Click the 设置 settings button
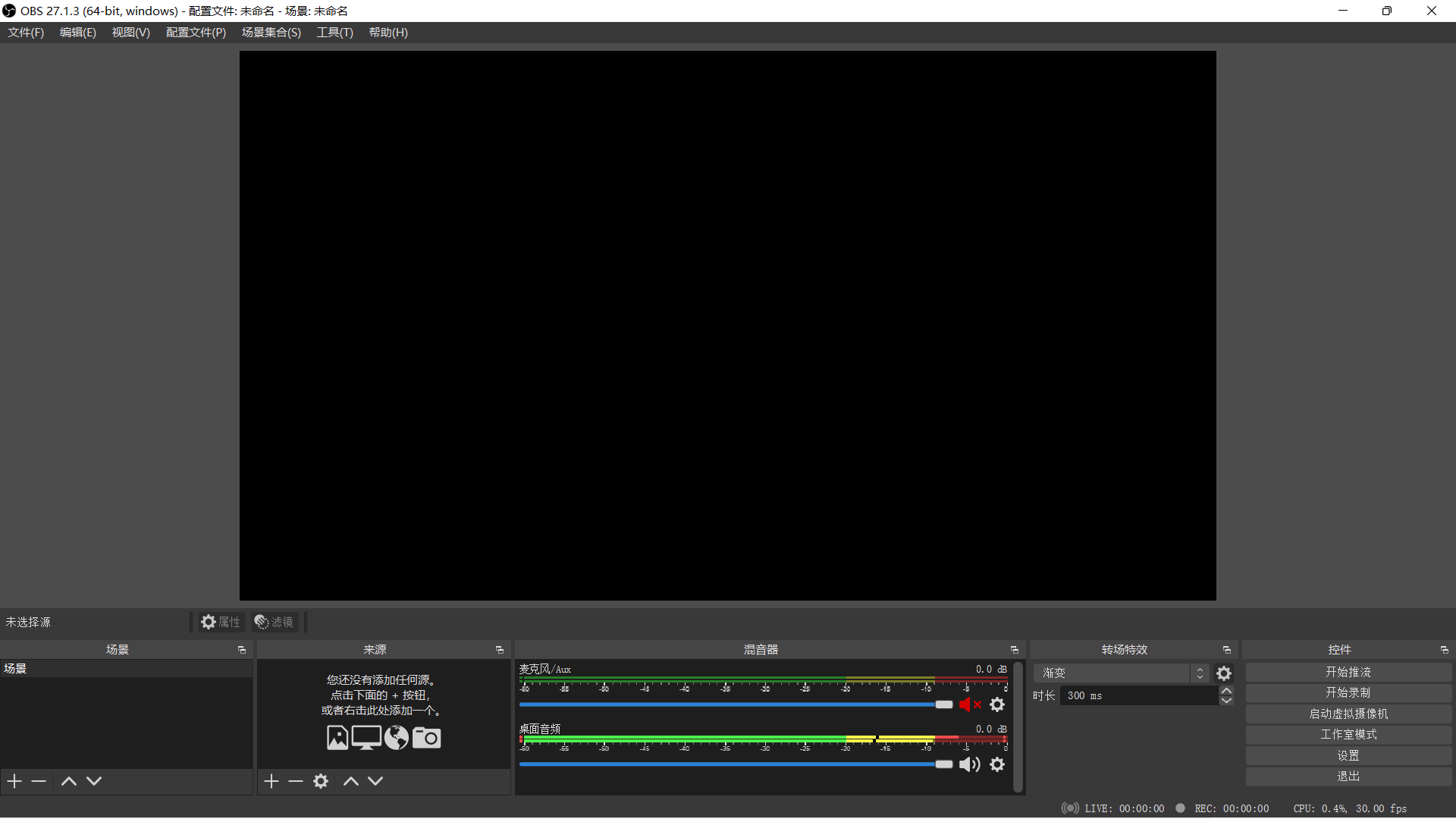The height and width of the screenshot is (819, 1456). pos(1348,756)
